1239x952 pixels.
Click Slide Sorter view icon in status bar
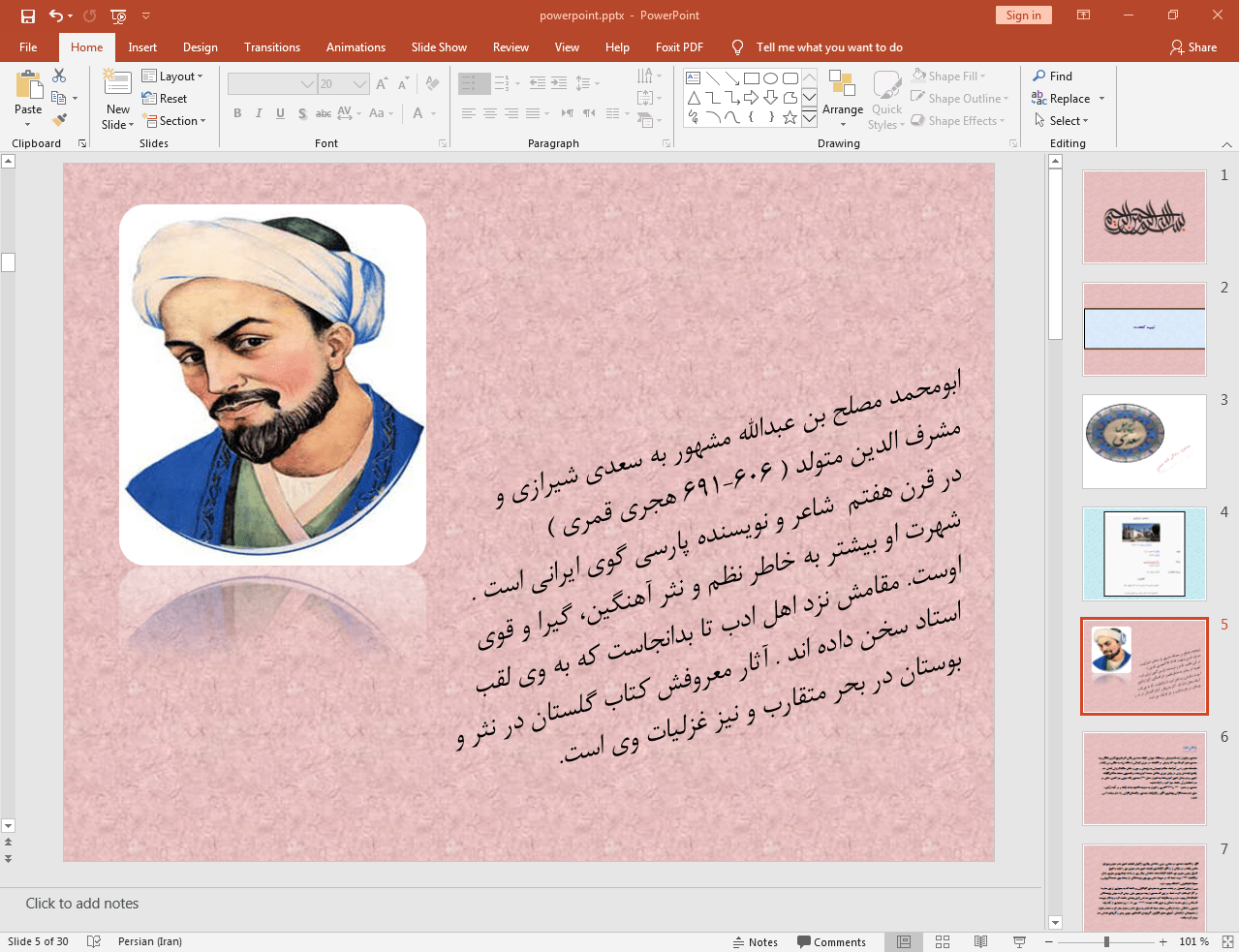[x=943, y=941]
